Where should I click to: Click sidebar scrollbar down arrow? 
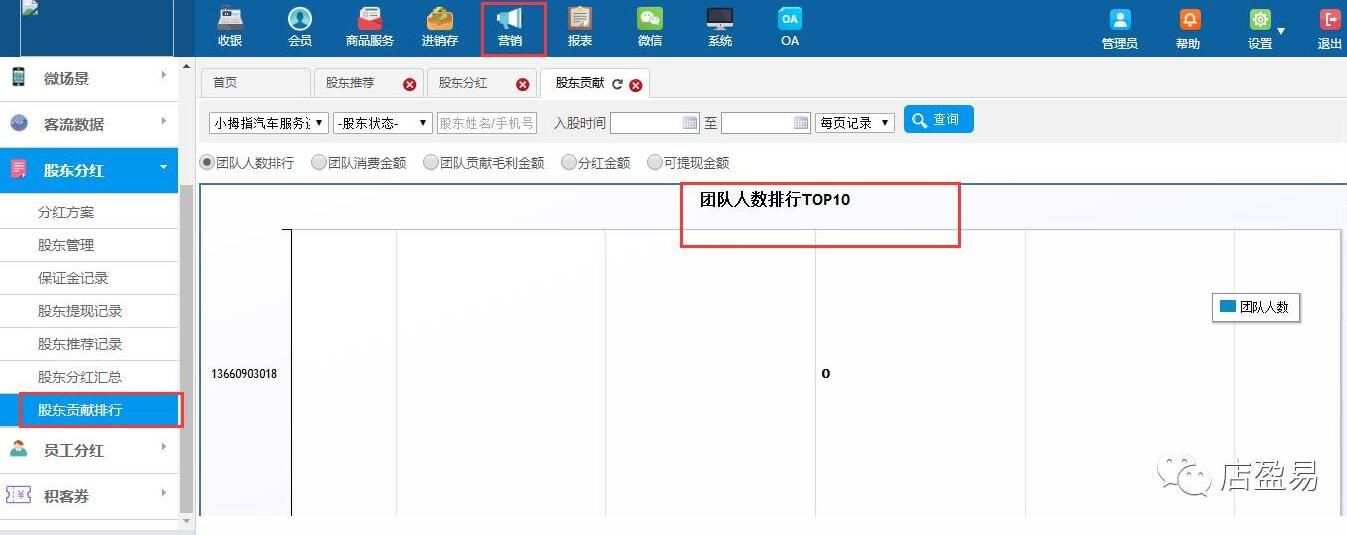click(186, 520)
